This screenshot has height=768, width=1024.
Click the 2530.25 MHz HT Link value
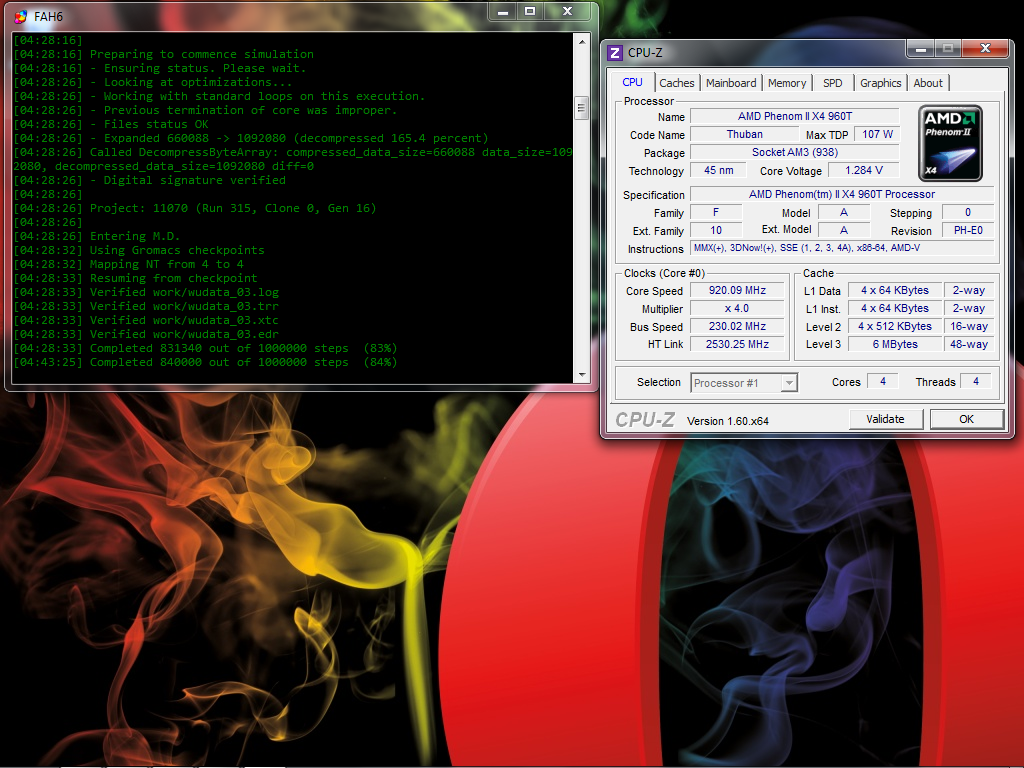737,344
